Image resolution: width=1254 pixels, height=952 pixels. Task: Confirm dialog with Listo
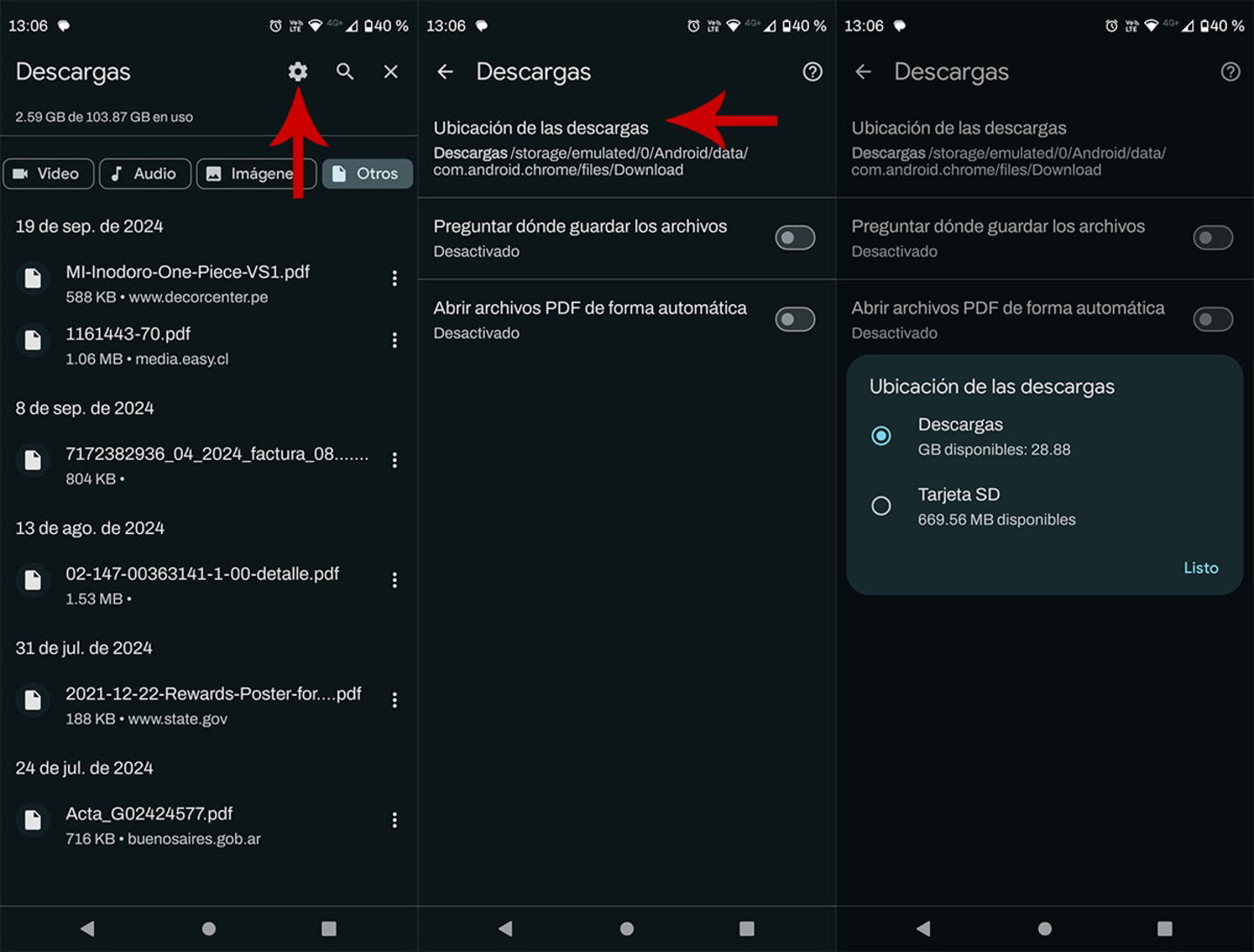coord(1201,568)
